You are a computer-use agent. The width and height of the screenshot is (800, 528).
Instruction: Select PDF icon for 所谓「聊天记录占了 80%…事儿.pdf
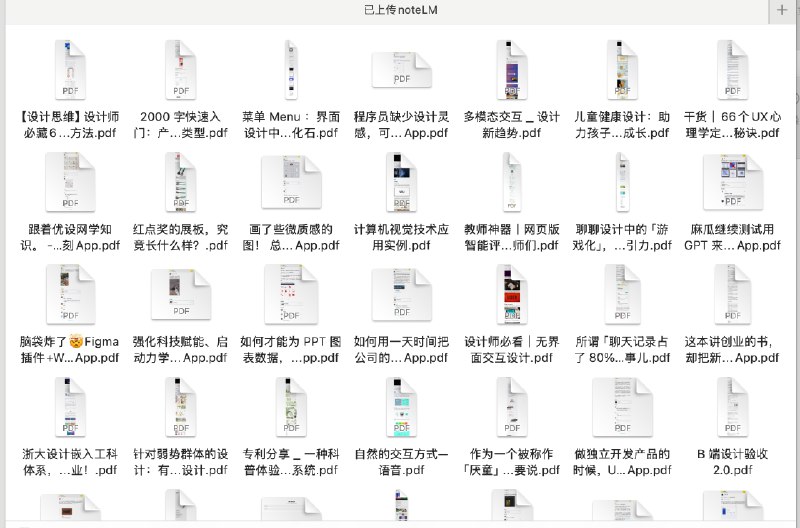[x=622, y=294]
